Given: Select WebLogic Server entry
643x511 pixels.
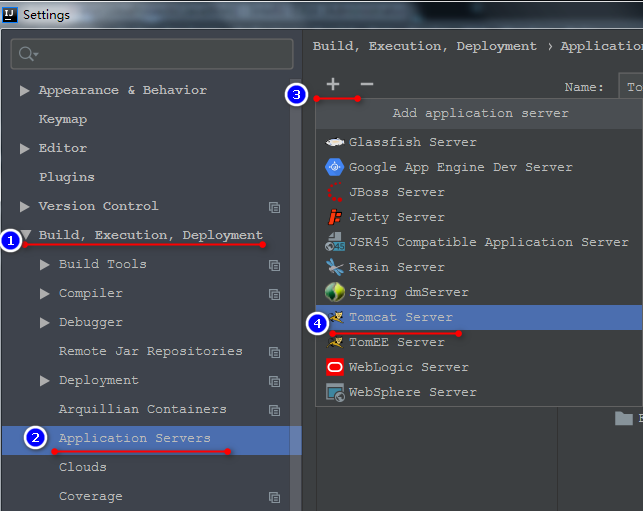Looking at the screenshot, I should click(x=479, y=367).
